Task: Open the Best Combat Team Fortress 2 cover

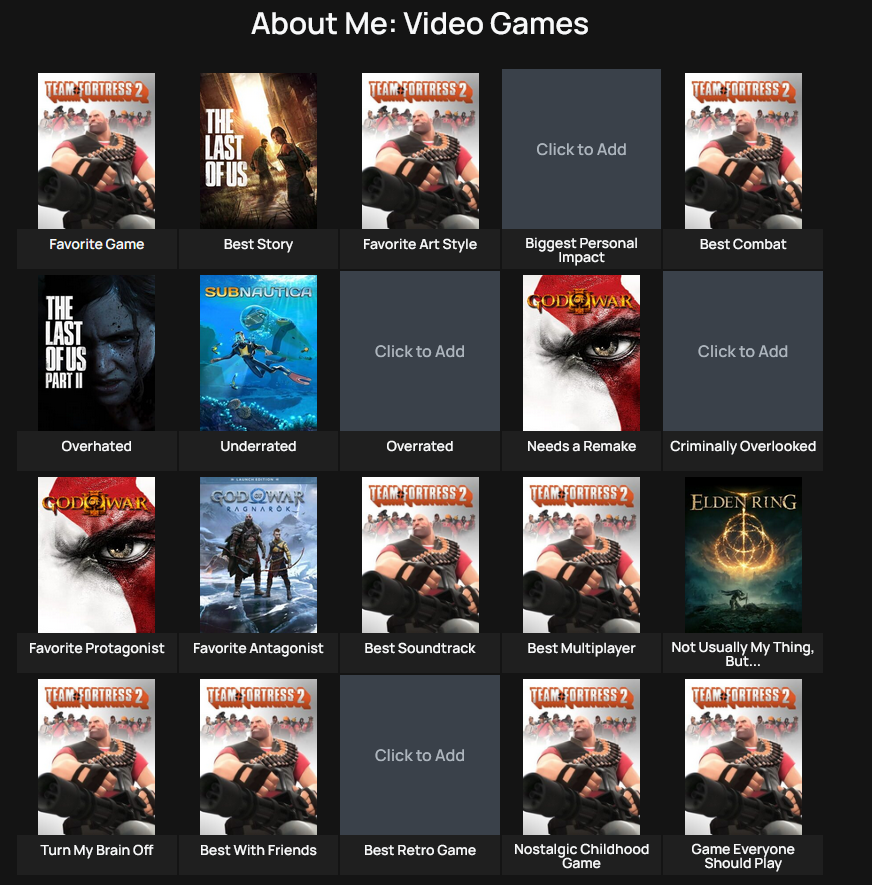Action: point(743,151)
